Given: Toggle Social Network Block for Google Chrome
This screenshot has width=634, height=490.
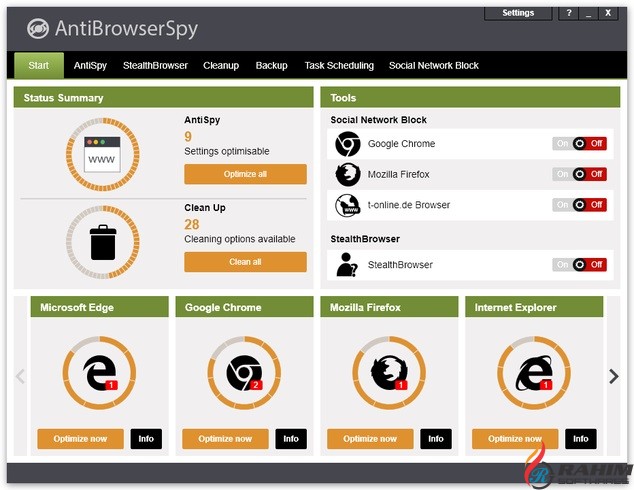Looking at the screenshot, I should 579,144.
